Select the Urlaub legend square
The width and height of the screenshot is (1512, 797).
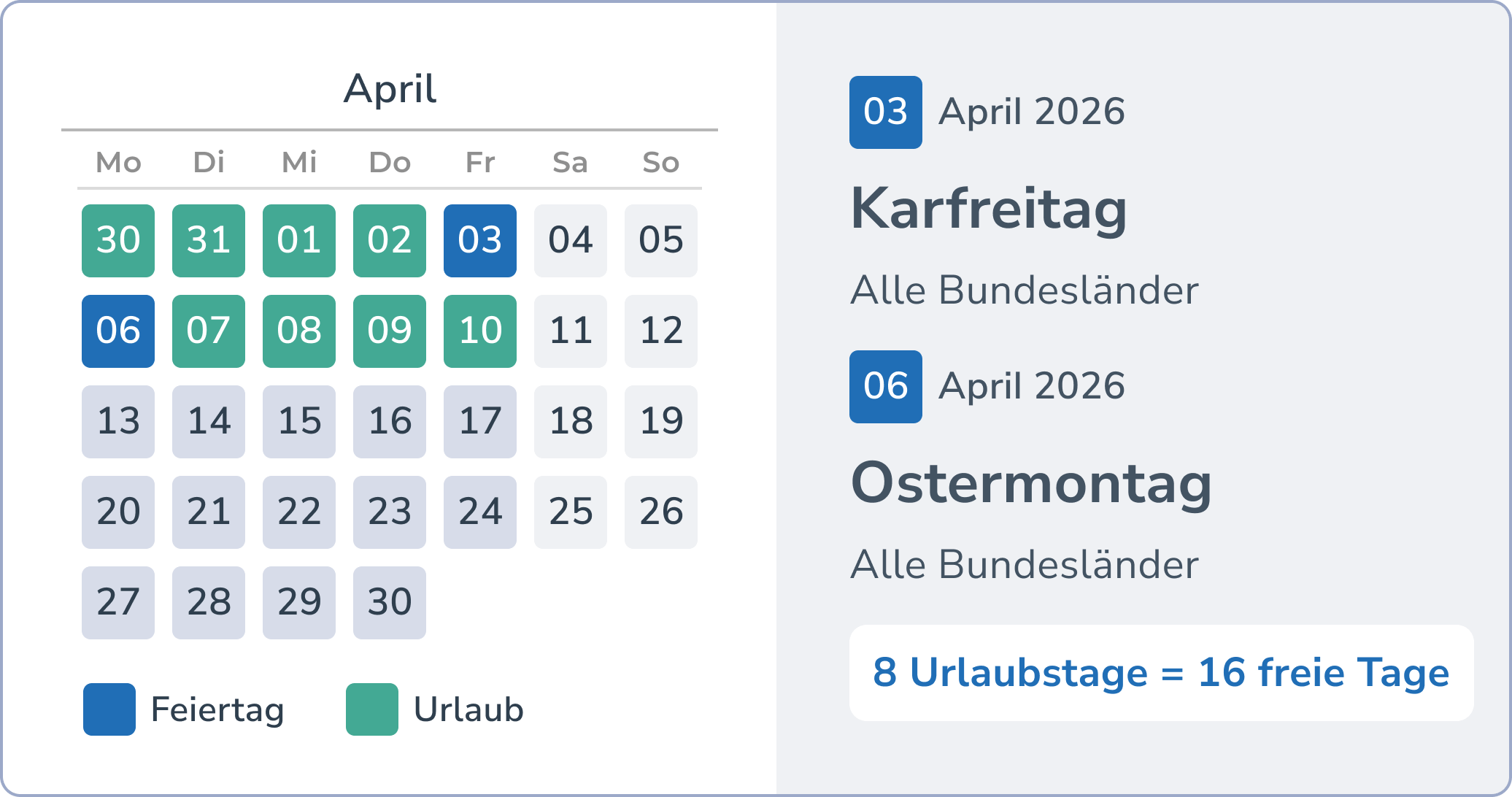pos(372,709)
